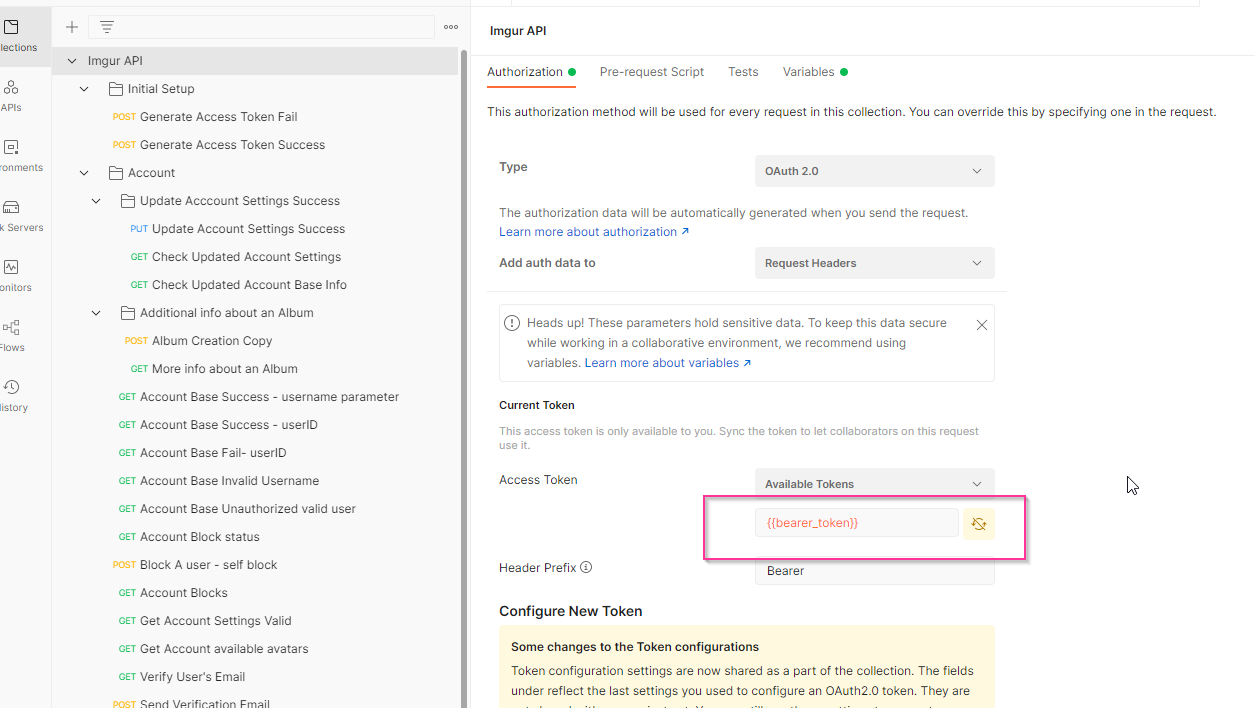The height and width of the screenshot is (708, 1255).
Task: Open the Add auth data to dropdown
Action: (874, 263)
